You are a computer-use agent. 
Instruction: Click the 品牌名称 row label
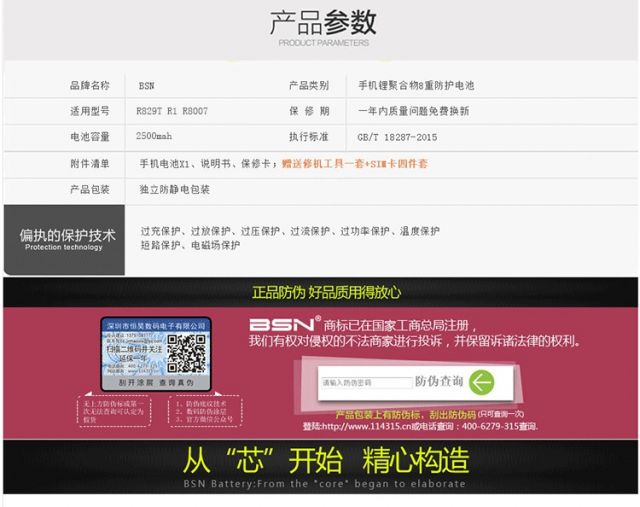[89, 86]
